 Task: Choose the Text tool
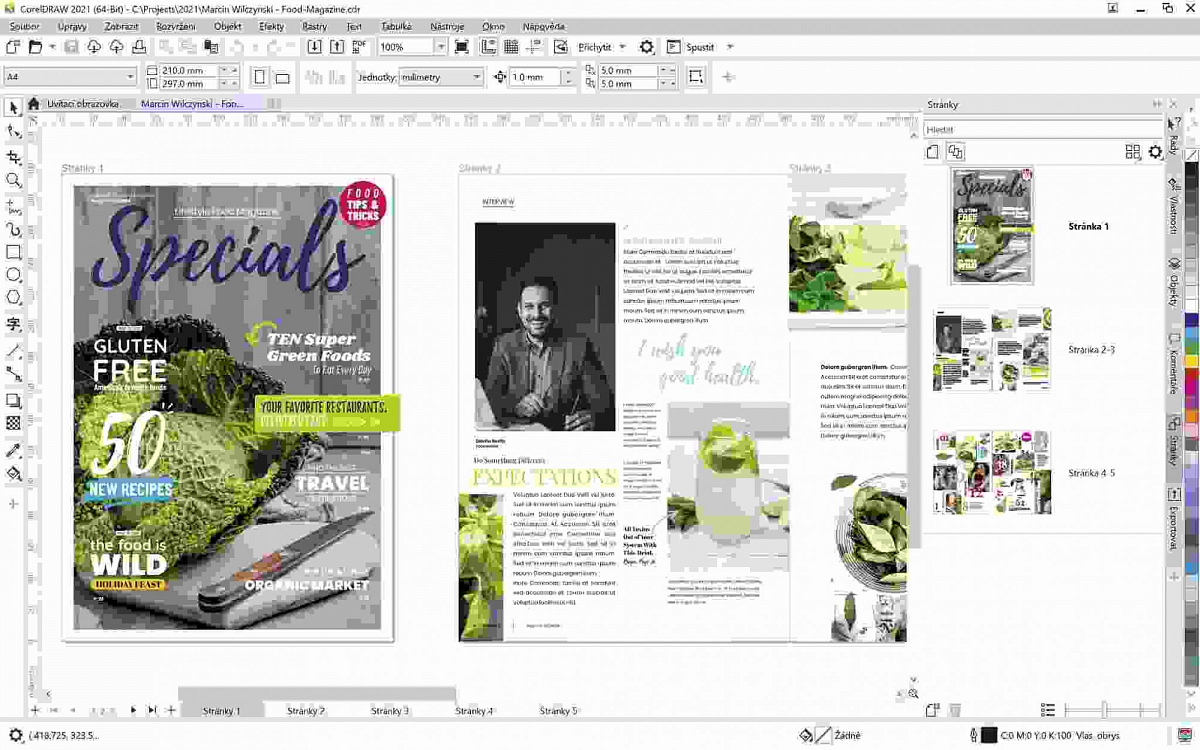[x=14, y=323]
